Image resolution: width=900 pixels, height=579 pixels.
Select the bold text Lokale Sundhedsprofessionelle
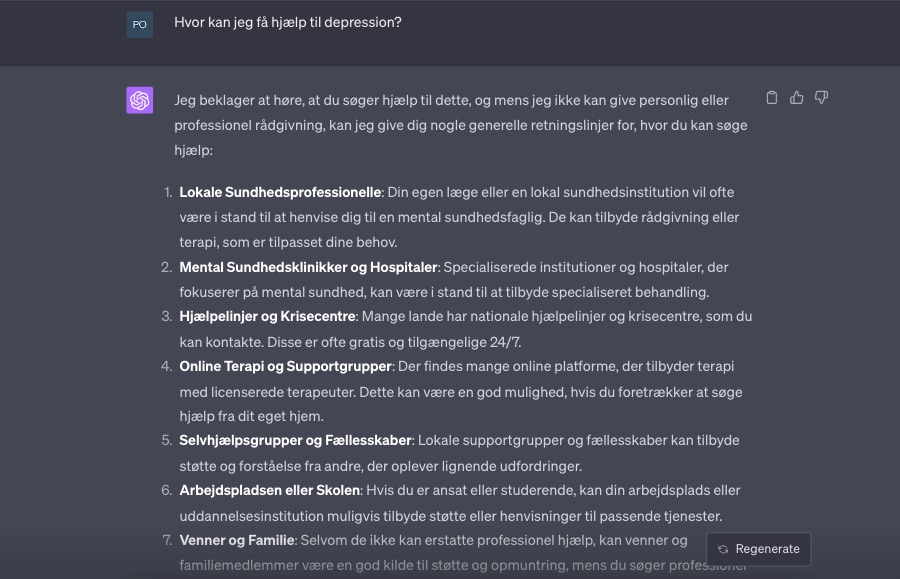pyautogui.click(x=264, y=191)
